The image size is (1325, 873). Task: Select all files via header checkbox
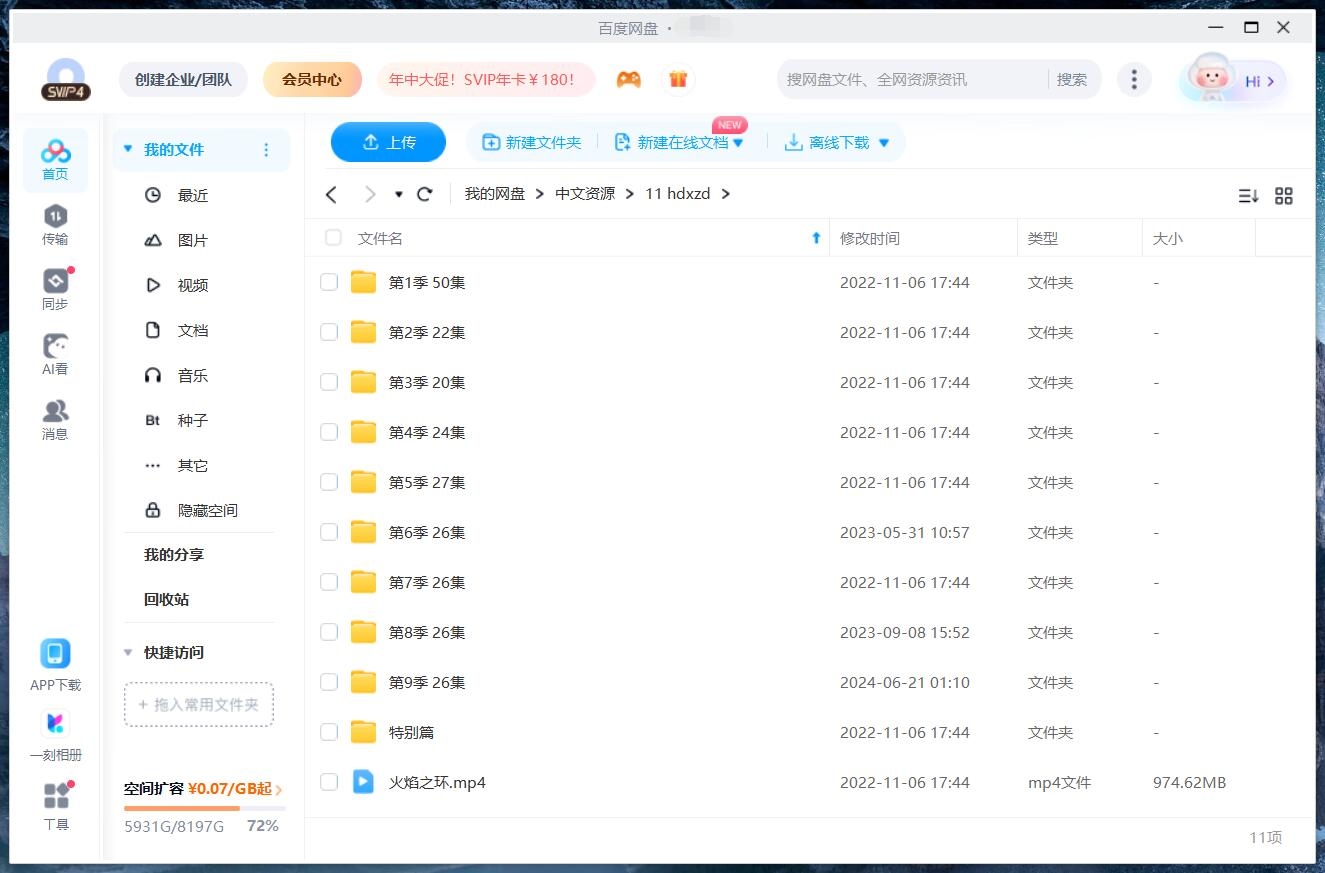[x=332, y=238]
